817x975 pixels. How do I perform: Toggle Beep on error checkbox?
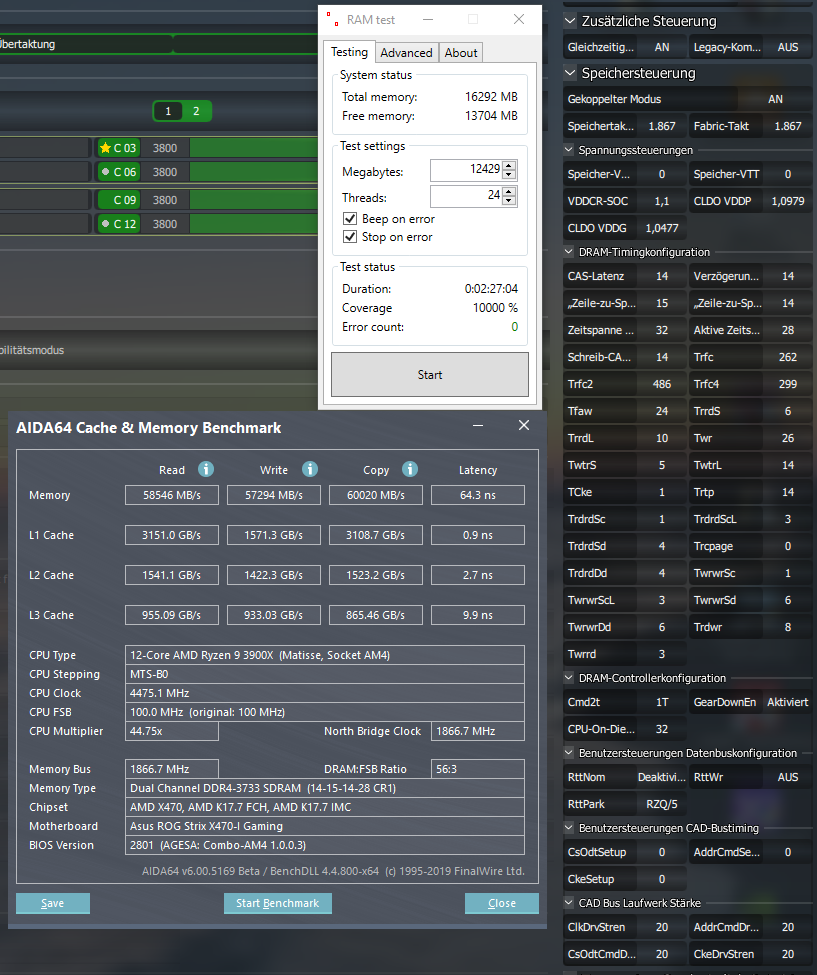350,219
